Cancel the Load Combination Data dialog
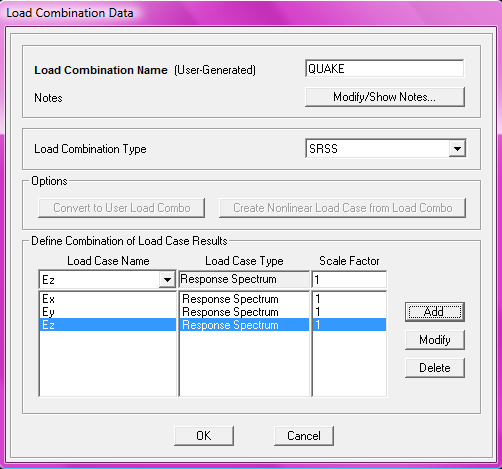This screenshot has height=469, width=502. (x=304, y=436)
